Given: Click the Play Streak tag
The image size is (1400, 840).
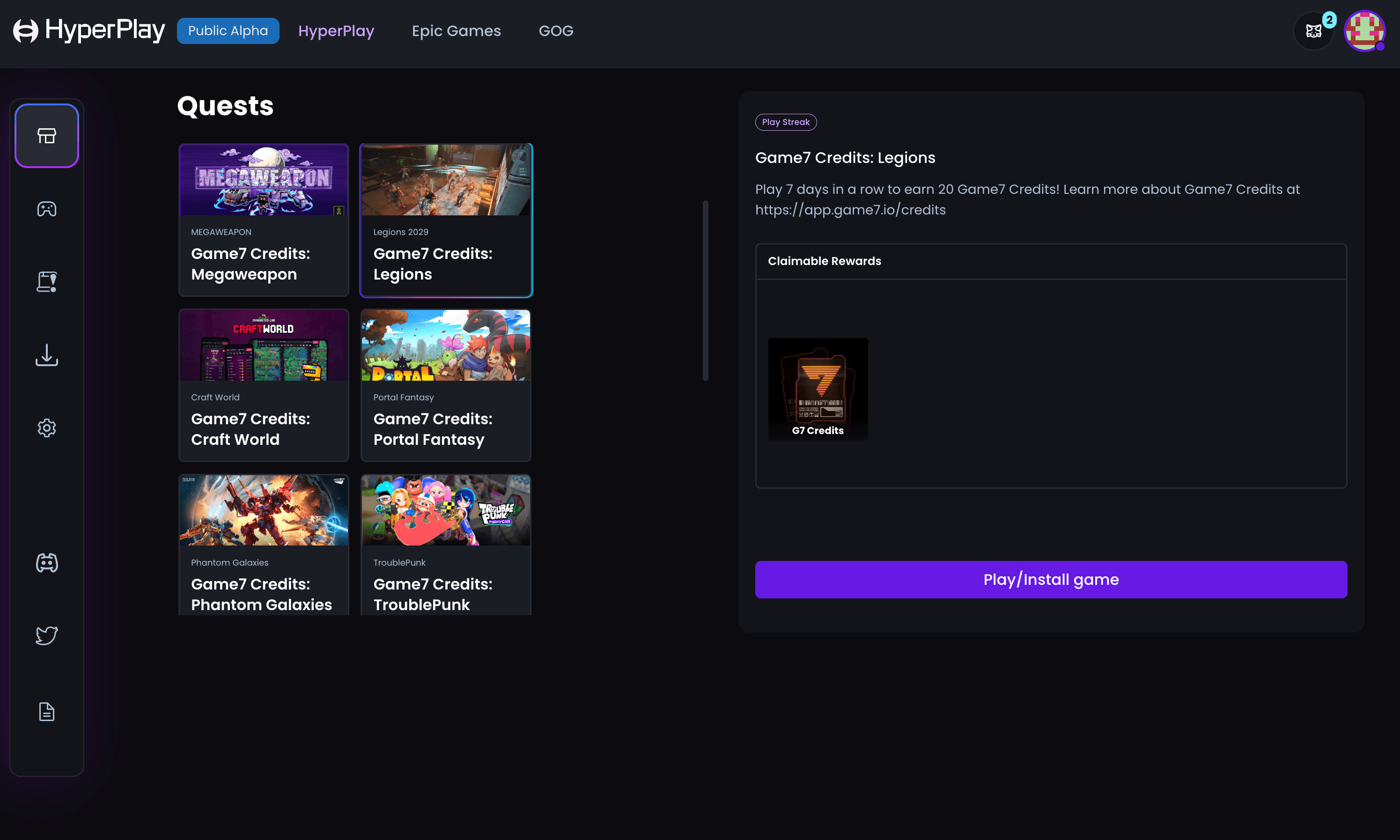Looking at the screenshot, I should 785,122.
